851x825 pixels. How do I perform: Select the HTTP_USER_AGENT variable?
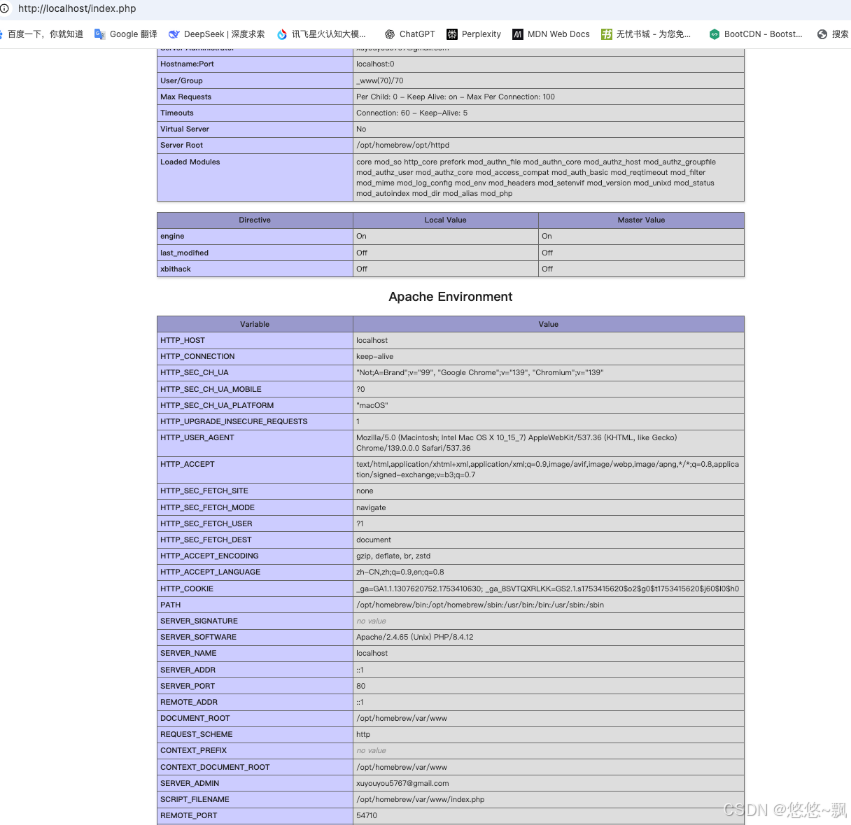coord(197,437)
